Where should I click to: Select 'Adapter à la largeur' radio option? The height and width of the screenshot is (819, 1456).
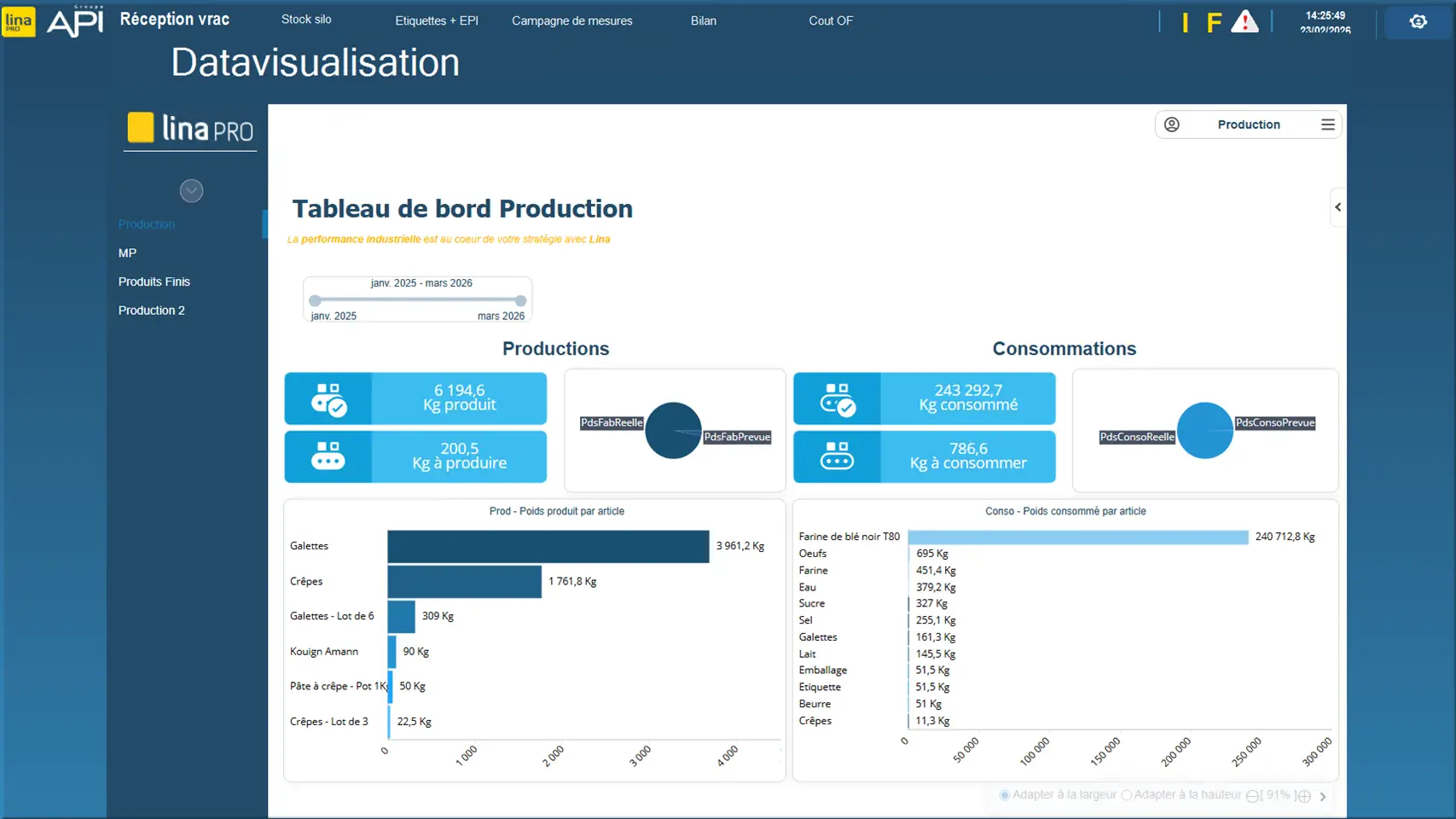pos(1005,795)
